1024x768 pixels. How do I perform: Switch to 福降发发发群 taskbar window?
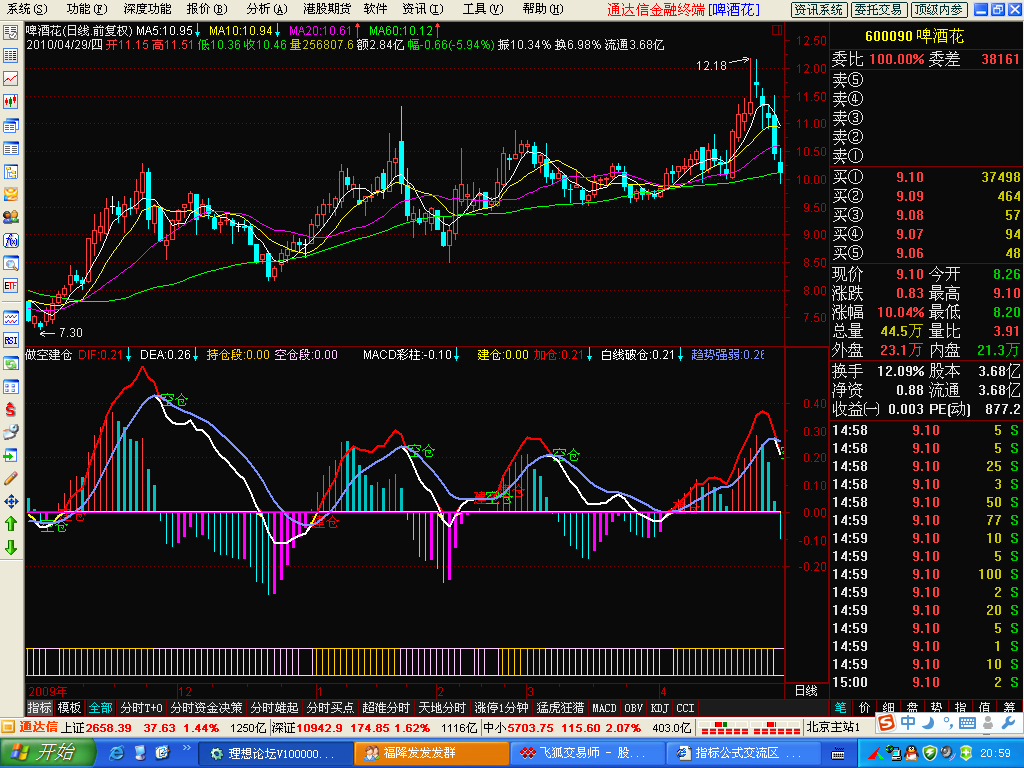(x=432, y=753)
